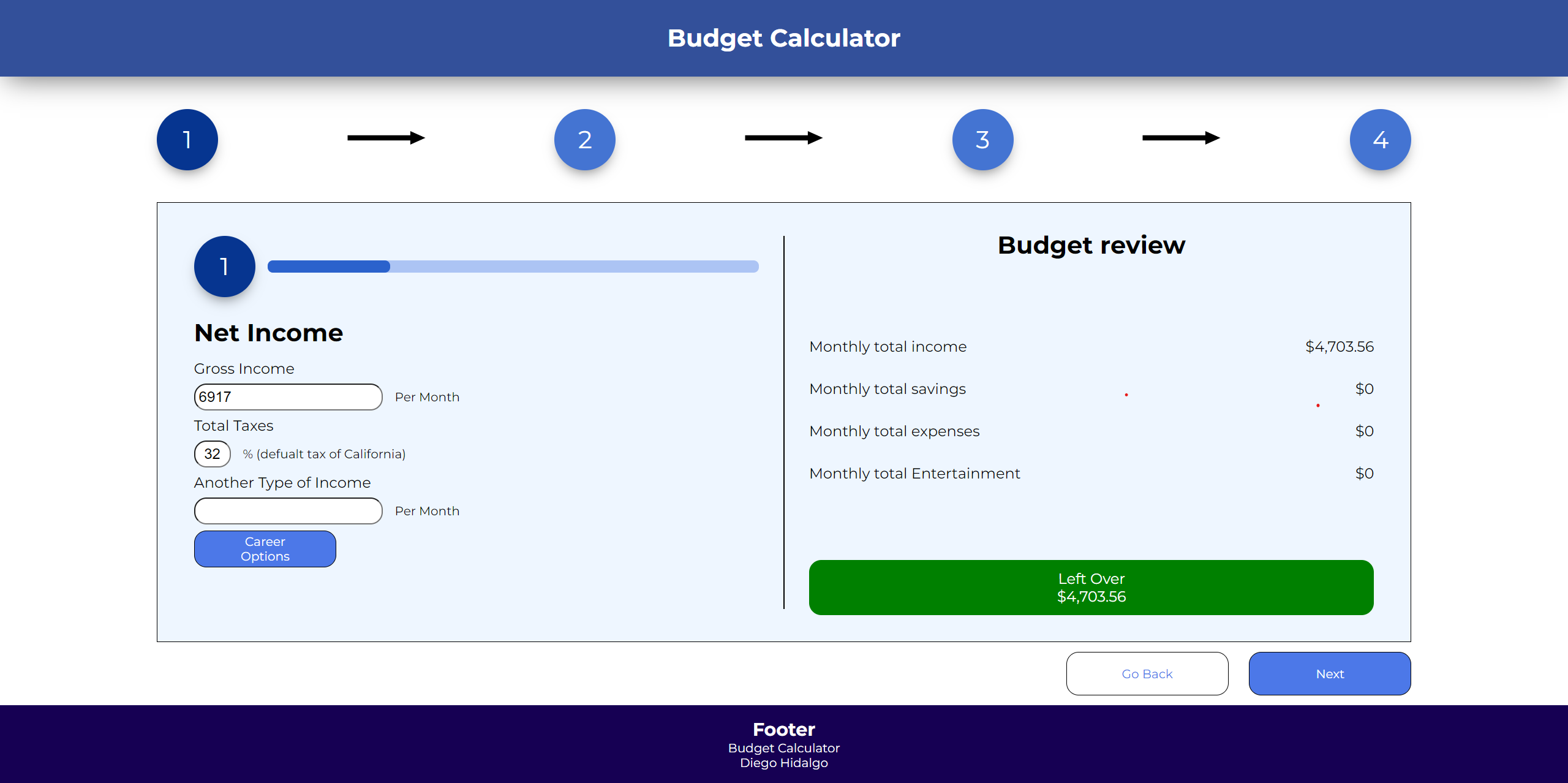Edit the Total Taxes percentage field
Screen dimensions: 1568x783
(213, 454)
